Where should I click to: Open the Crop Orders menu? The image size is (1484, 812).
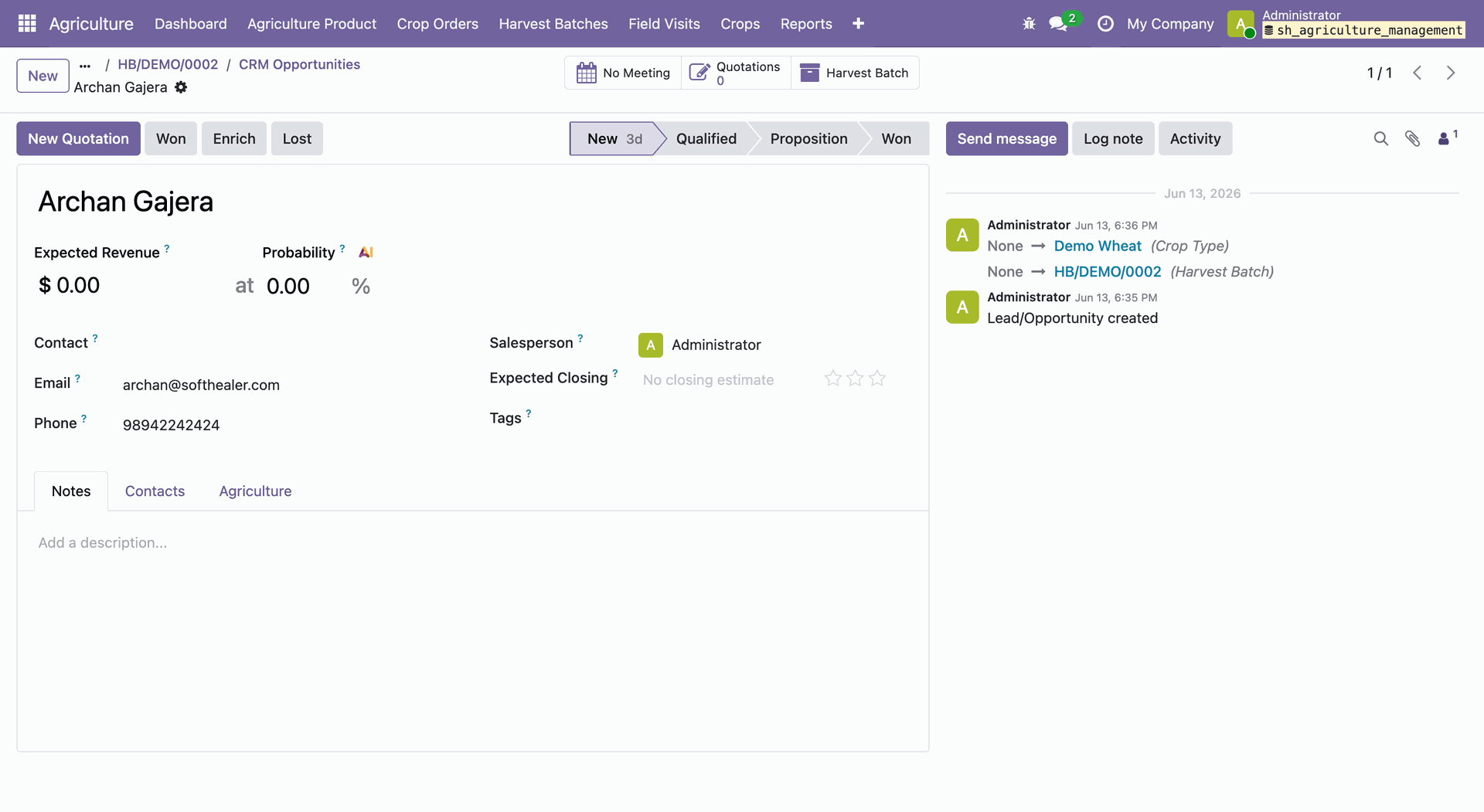437,24
